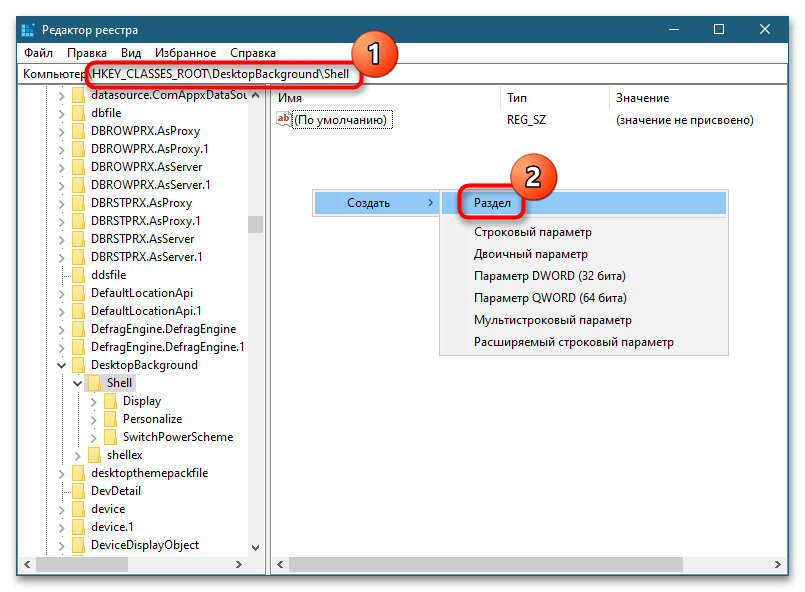Click the ddsfile folder icon
This screenshot has height=592, width=805.
coord(79,275)
